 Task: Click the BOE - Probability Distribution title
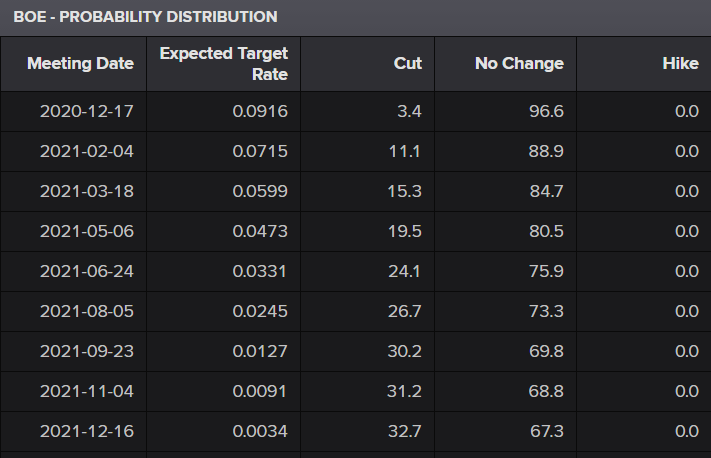[x=145, y=17]
